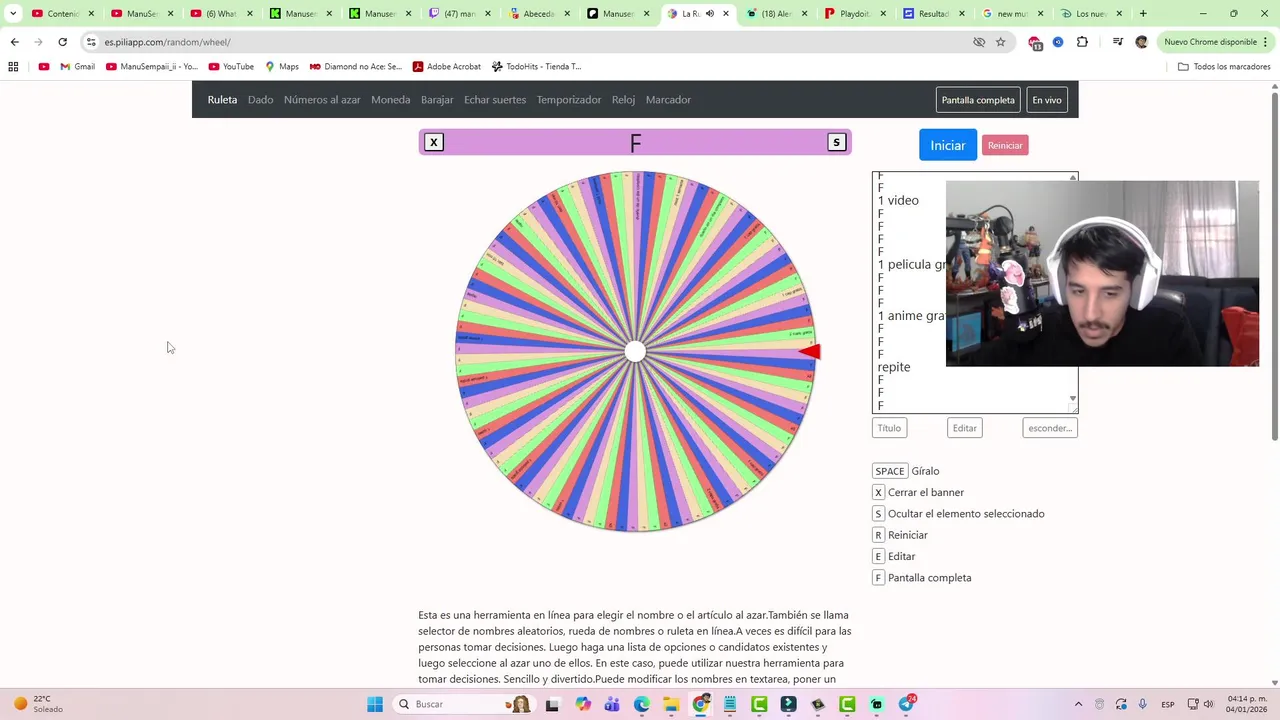1280x720 pixels.
Task: Open the Pantalla completa option in the navbar
Action: click(x=978, y=100)
